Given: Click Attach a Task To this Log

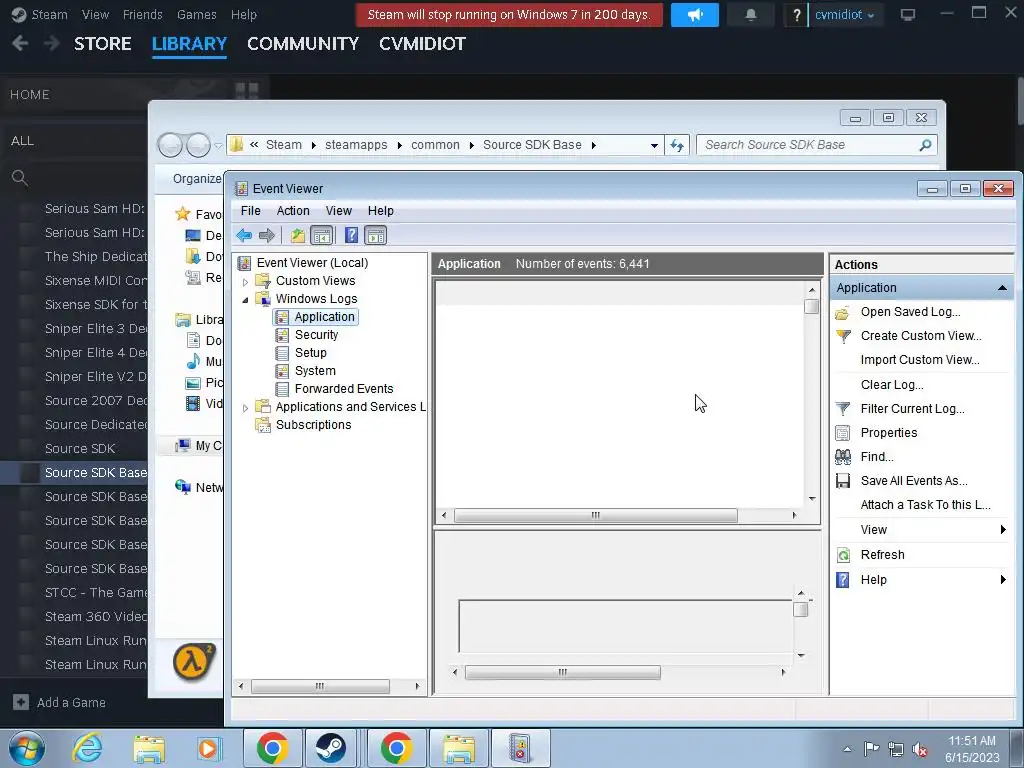Looking at the screenshot, I should [925, 505].
